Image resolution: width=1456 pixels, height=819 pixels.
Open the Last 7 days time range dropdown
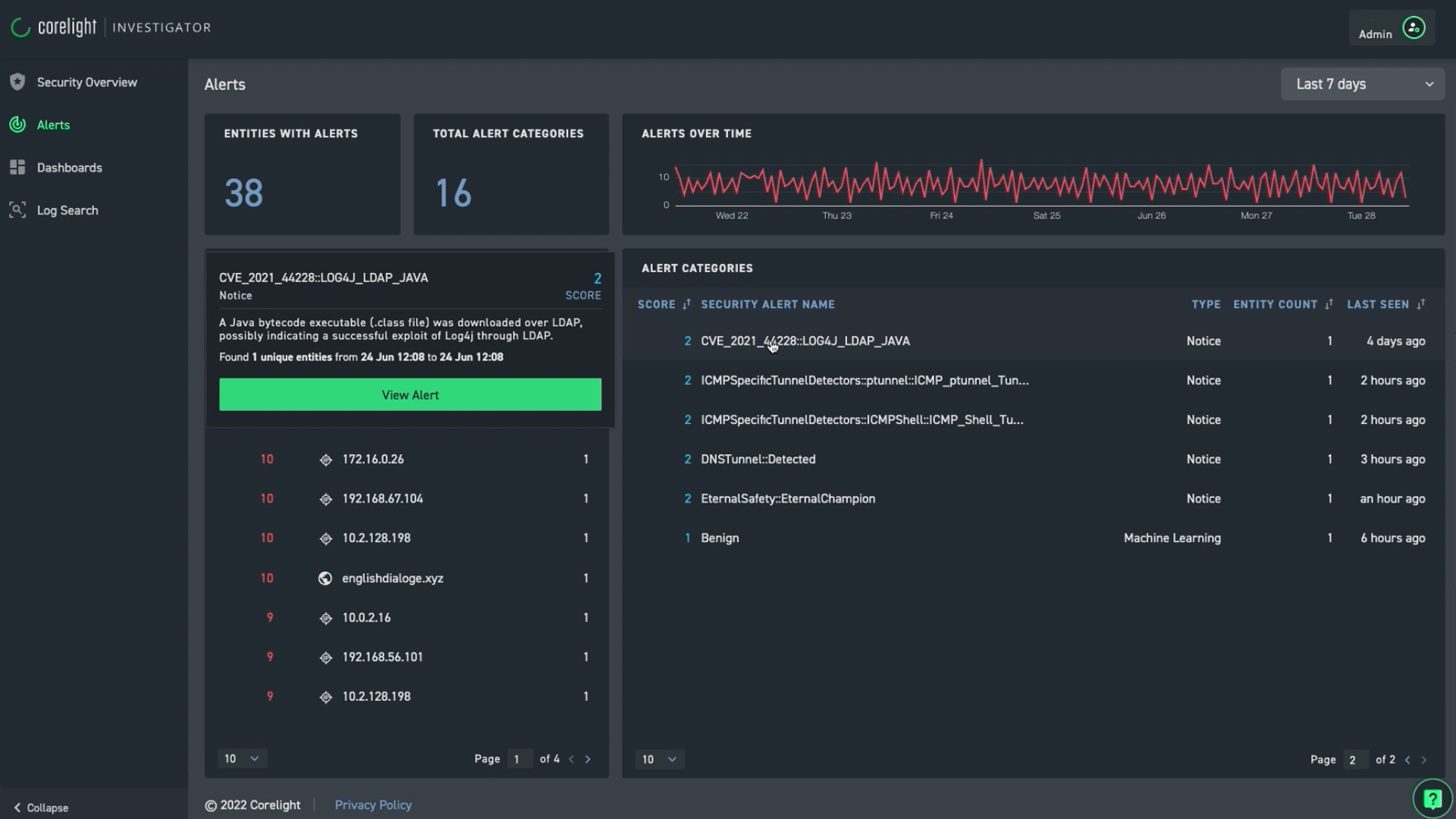[1363, 84]
